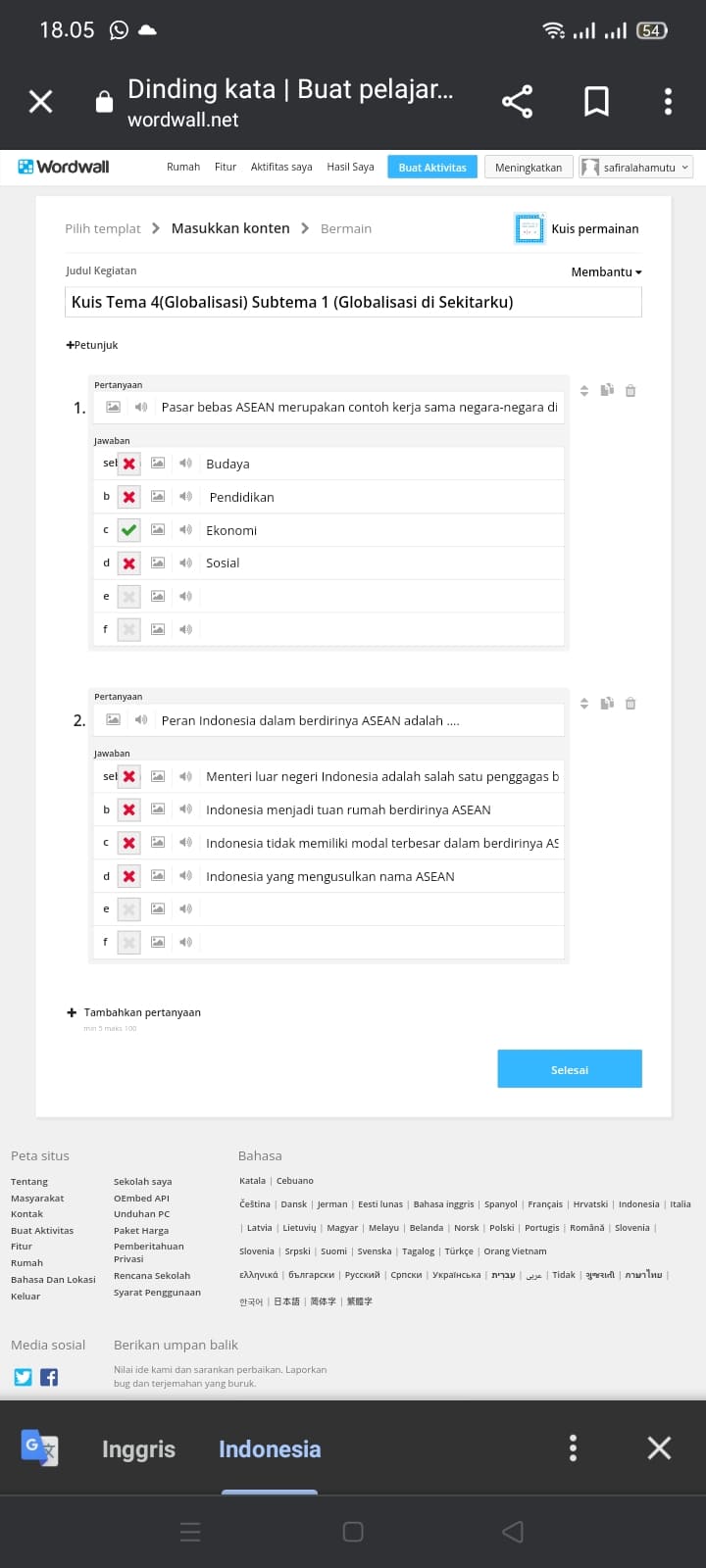Open the Kuis permainan template link

click(x=577, y=228)
